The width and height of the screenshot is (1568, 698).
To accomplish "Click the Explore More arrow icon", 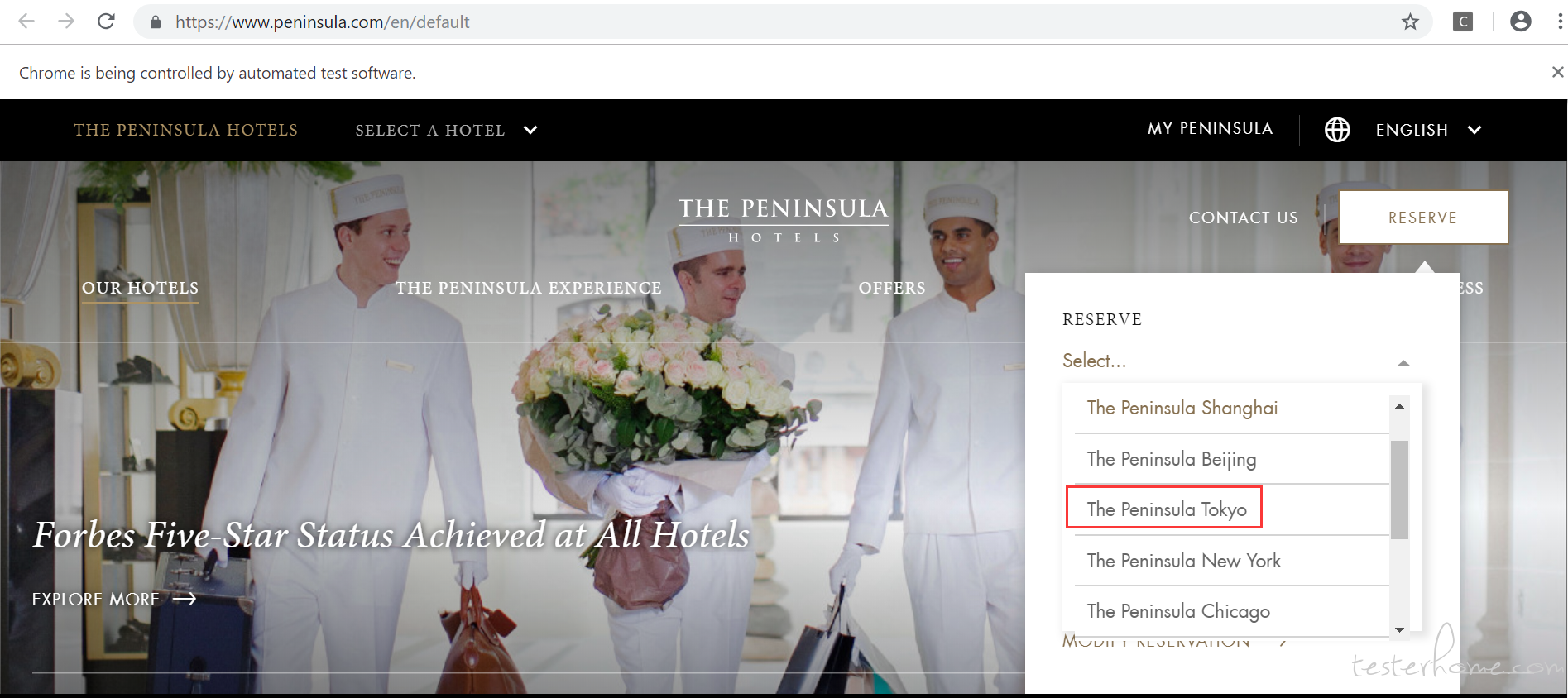I will coord(185,598).
